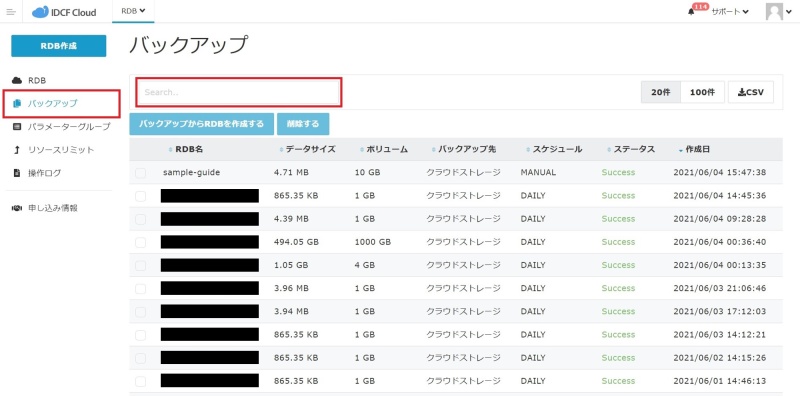Click the 2021/06/04 15:47:38 date cell
Viewport: 800px width, 396px height.
pos(720,172)
